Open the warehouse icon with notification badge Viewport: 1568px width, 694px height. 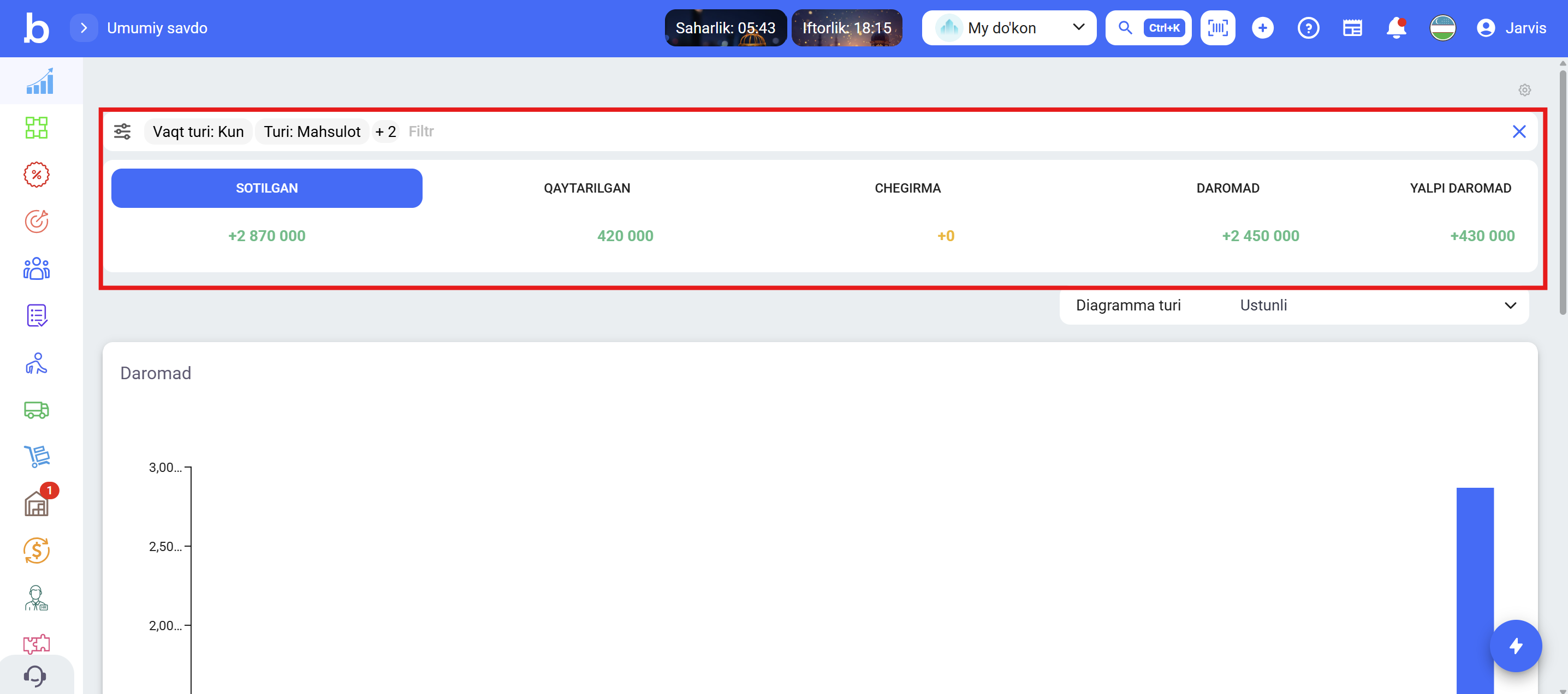(x=37, y=504)
